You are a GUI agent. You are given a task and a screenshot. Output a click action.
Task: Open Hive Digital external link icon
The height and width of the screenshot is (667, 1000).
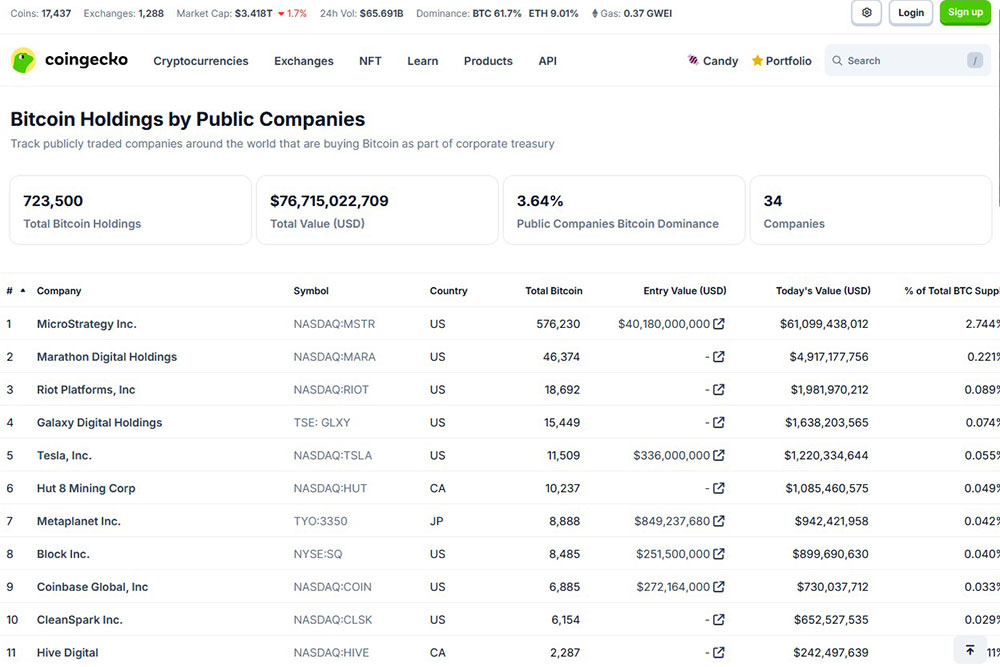click(x=719, y=652)
